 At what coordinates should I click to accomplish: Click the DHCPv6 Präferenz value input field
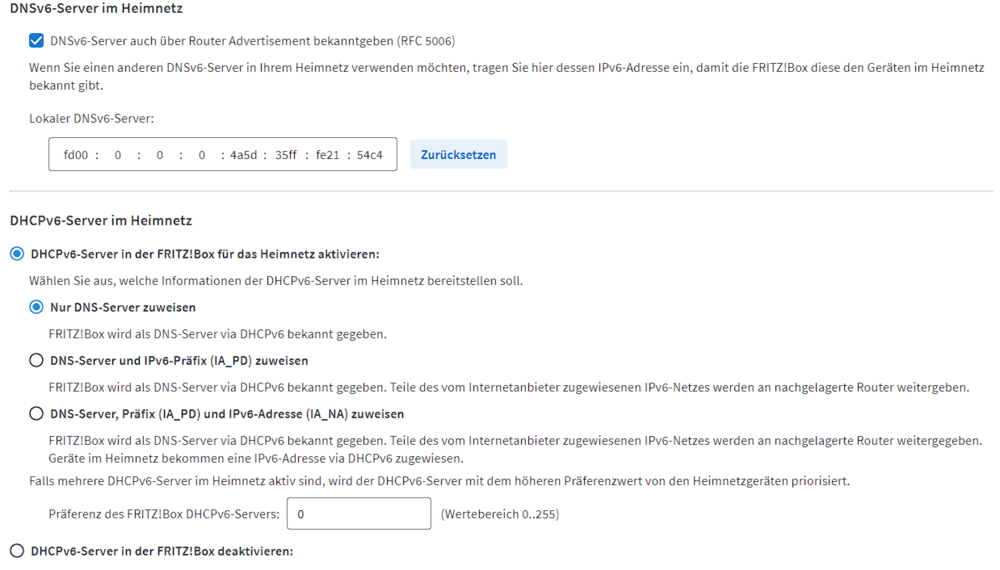click(359, 514)
